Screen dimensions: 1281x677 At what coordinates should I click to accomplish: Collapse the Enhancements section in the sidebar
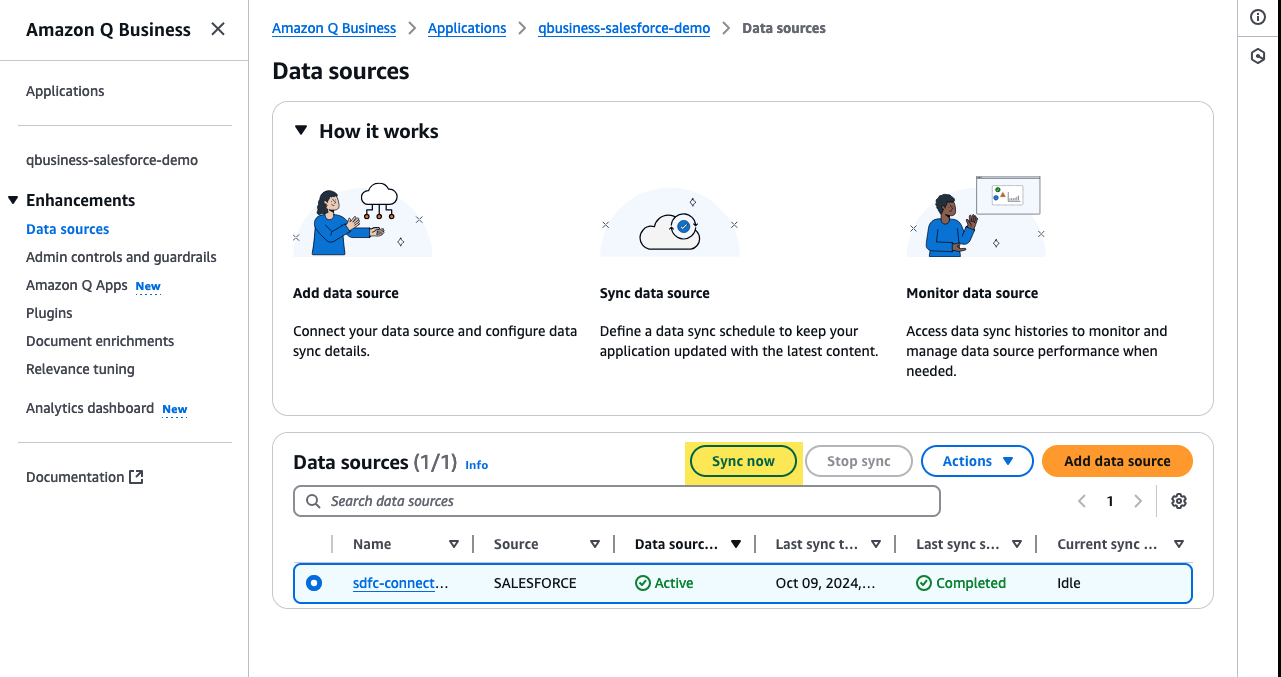click(x=11, y=199)
